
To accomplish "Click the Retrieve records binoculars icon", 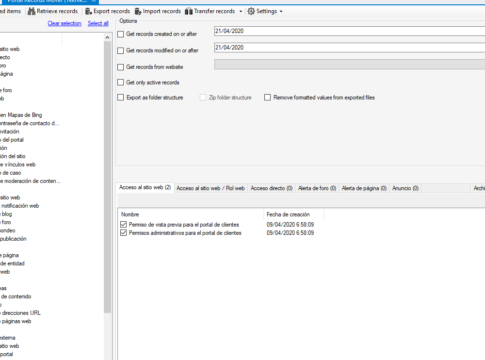I will [31, 11].
